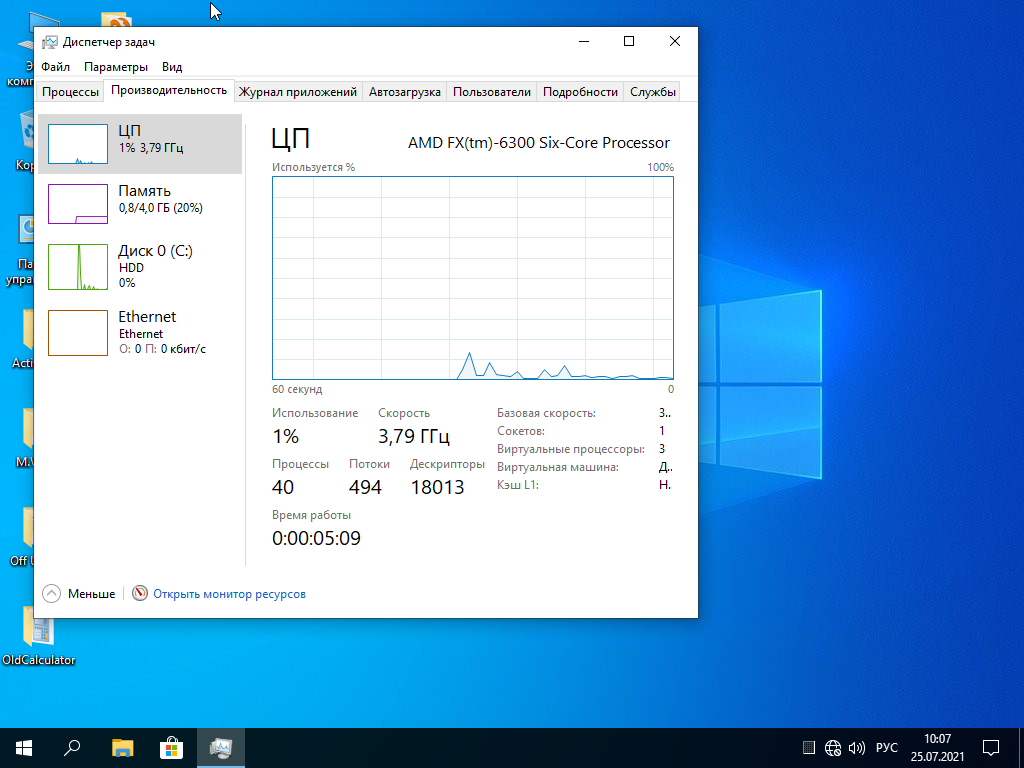Click the volume speaker tray icon
The width and height of the screenshot is (1024, 768).
(x=856, y=748)
